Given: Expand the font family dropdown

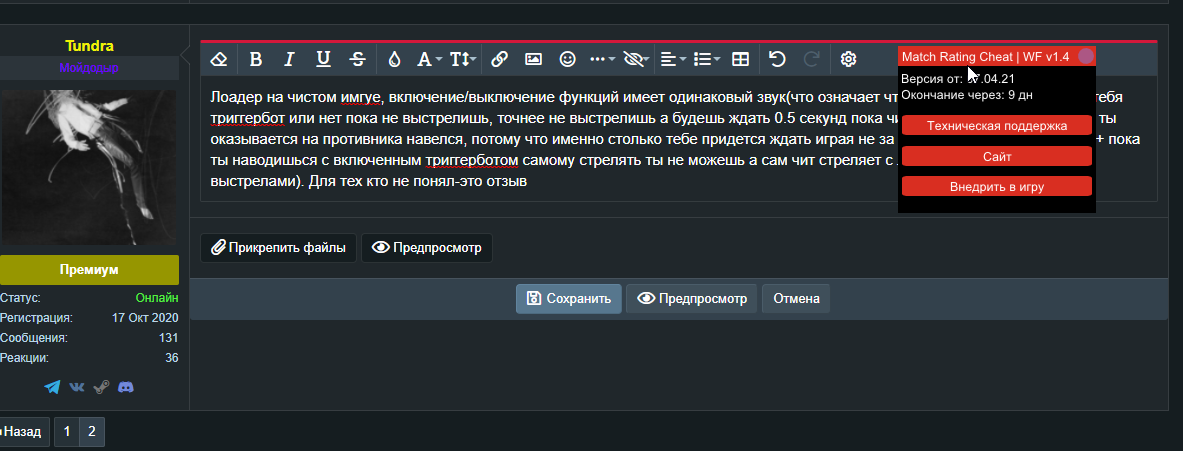Looking at the screenshot, I should point(429,59).
